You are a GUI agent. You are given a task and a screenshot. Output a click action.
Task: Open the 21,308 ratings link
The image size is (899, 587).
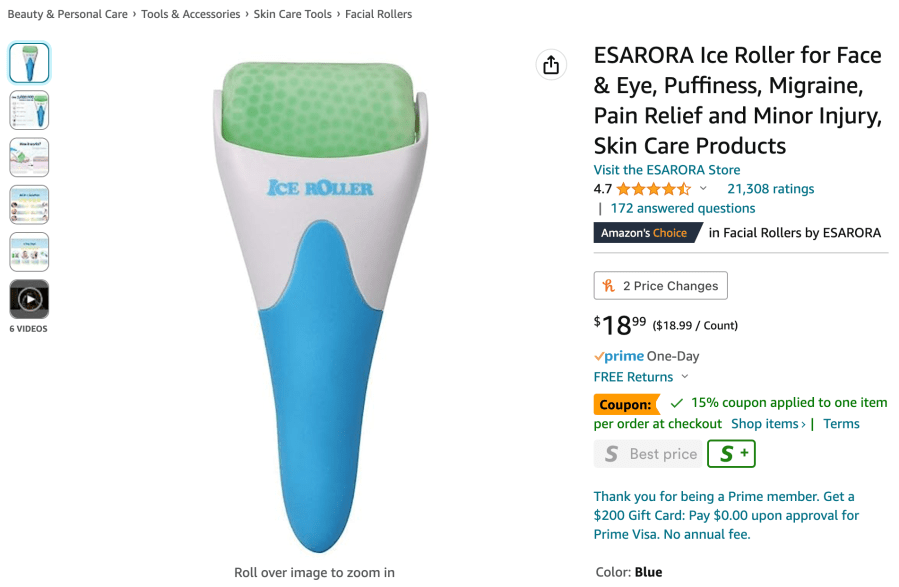pyautogui.click(x=771, y=189)
